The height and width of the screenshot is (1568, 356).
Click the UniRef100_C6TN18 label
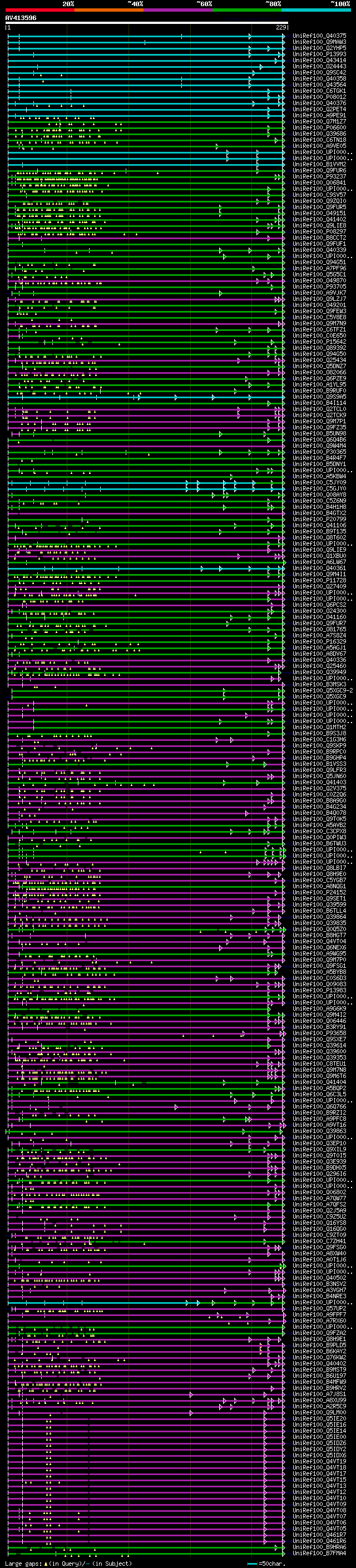319,140
